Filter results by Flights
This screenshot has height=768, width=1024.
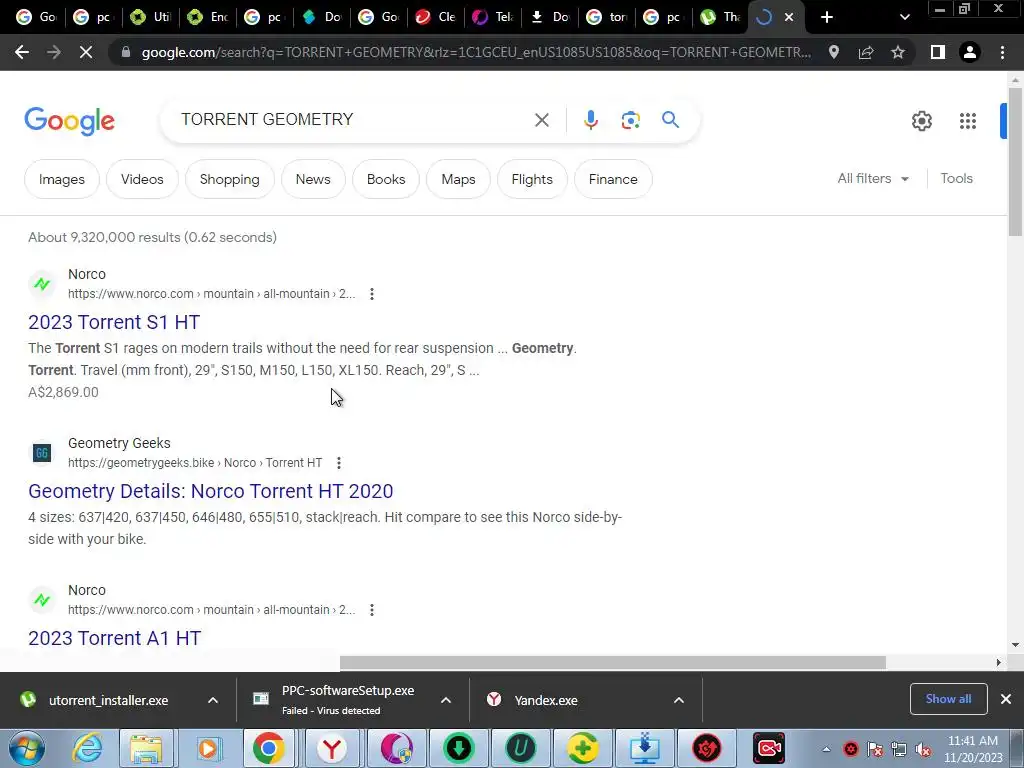(532, 179)
